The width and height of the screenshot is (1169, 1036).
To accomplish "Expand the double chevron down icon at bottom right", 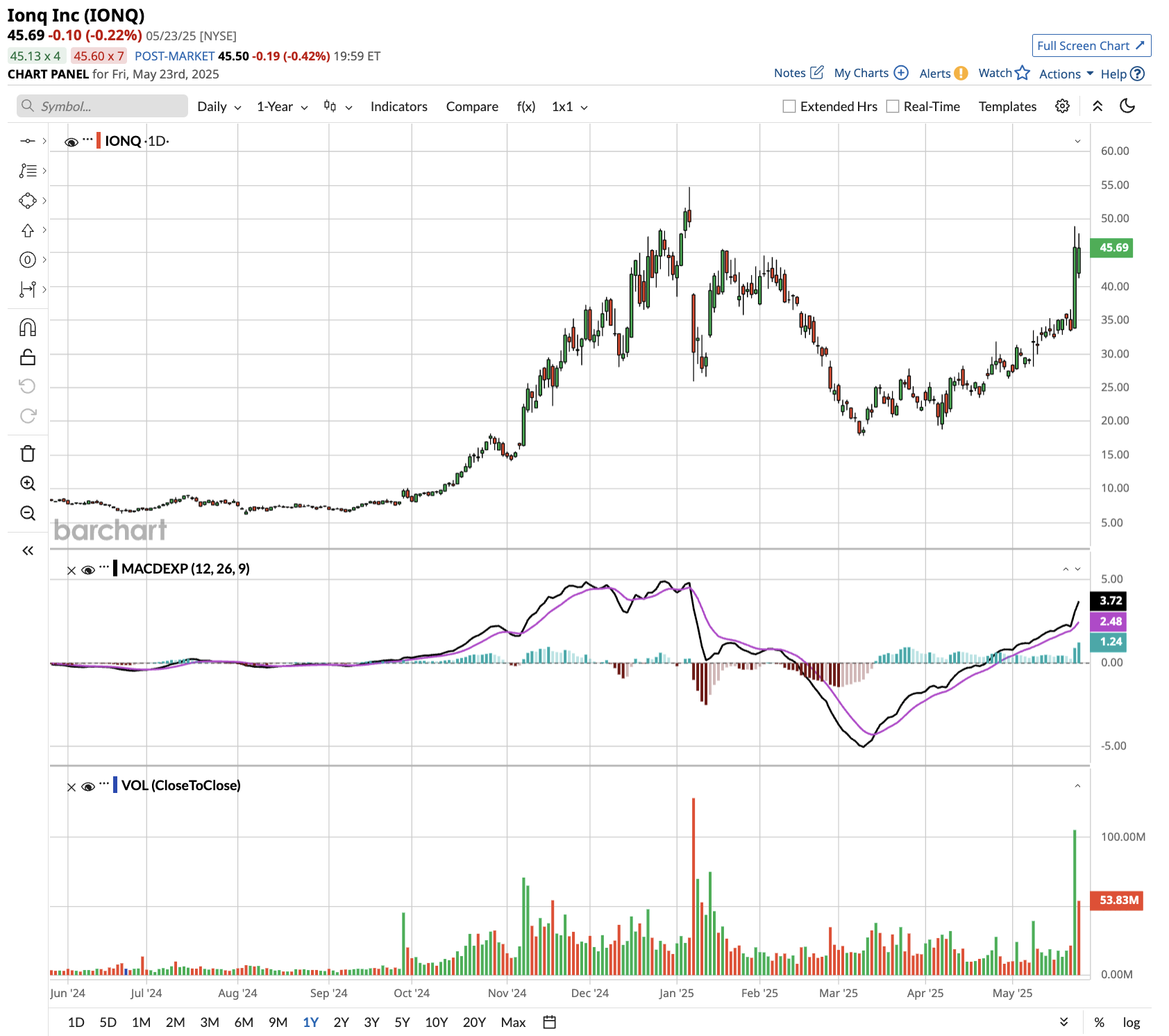I will 1063,1022.
